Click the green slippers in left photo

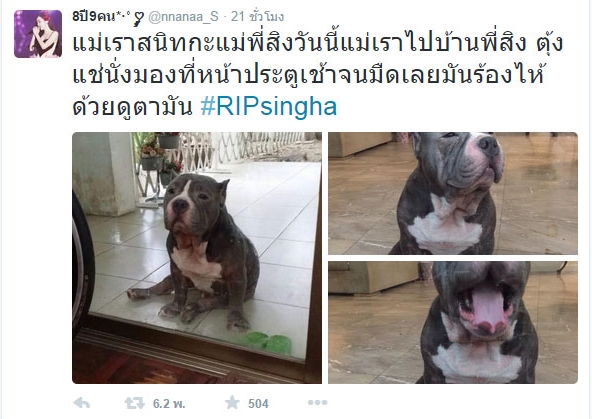[x=268, y=342]
